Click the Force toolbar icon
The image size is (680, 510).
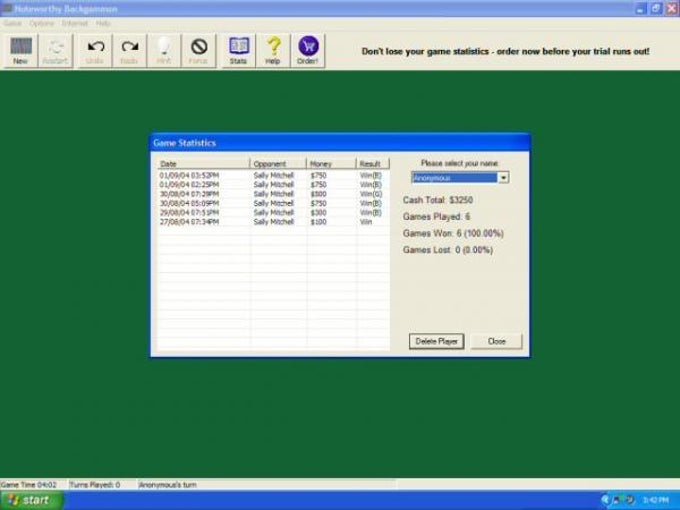199,51
